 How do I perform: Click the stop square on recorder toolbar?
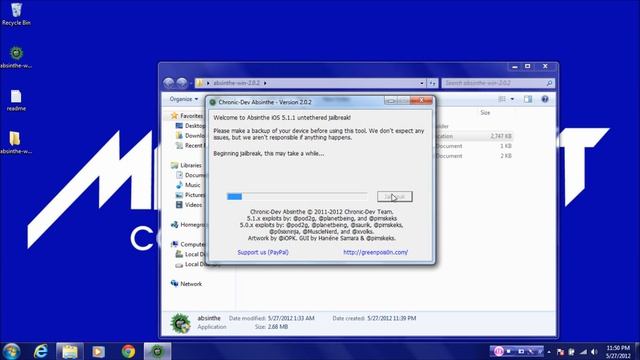[x=509, y=351]
